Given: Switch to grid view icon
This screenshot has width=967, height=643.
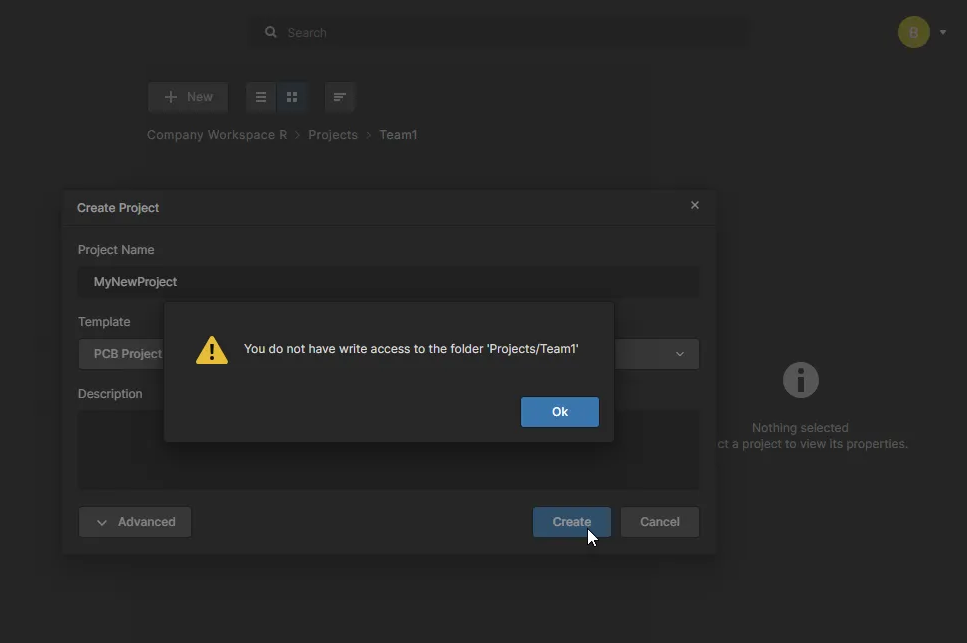Looking at the screenshot, I should click(292, 97).
